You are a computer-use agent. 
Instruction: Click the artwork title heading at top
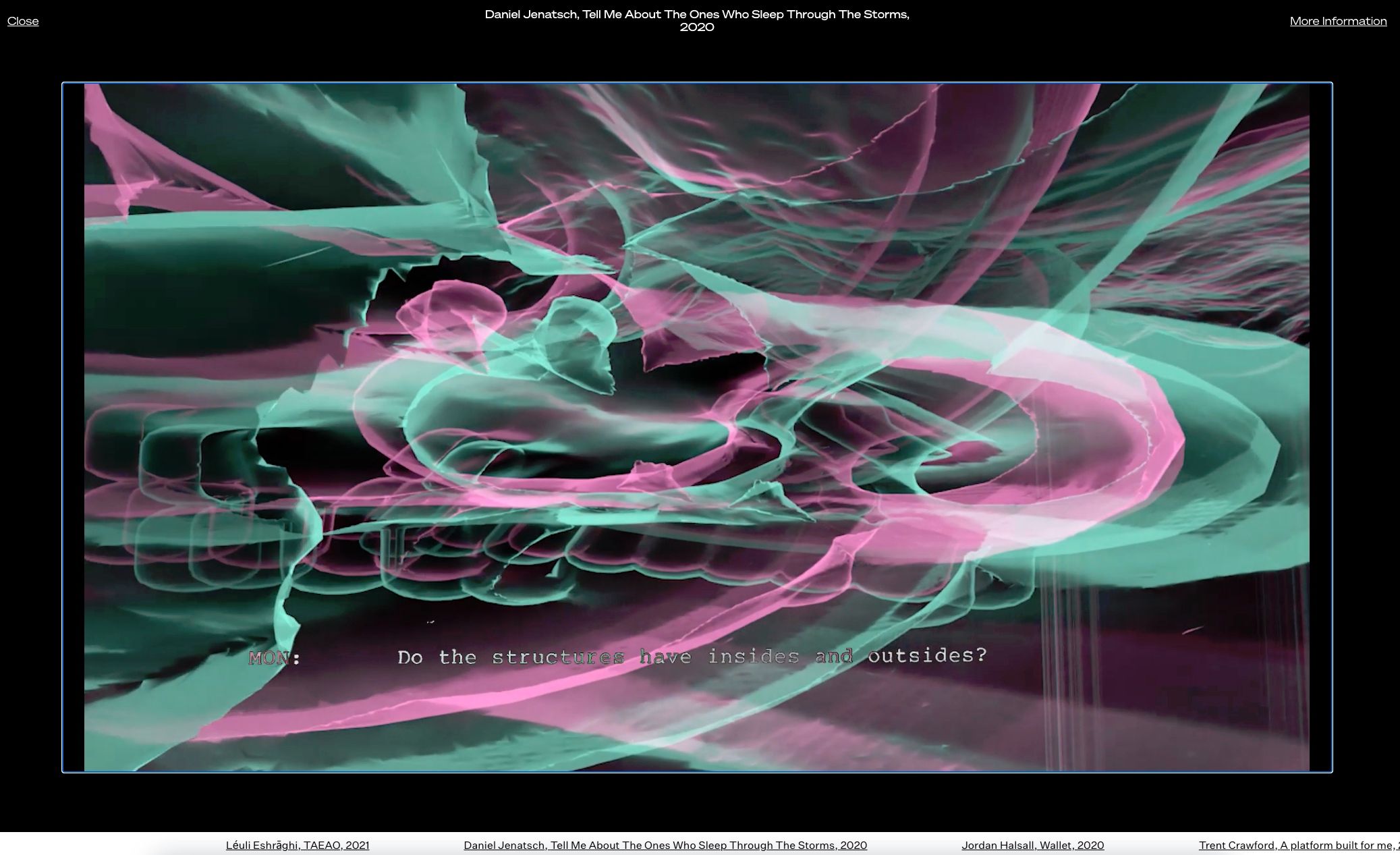(696, 14)
